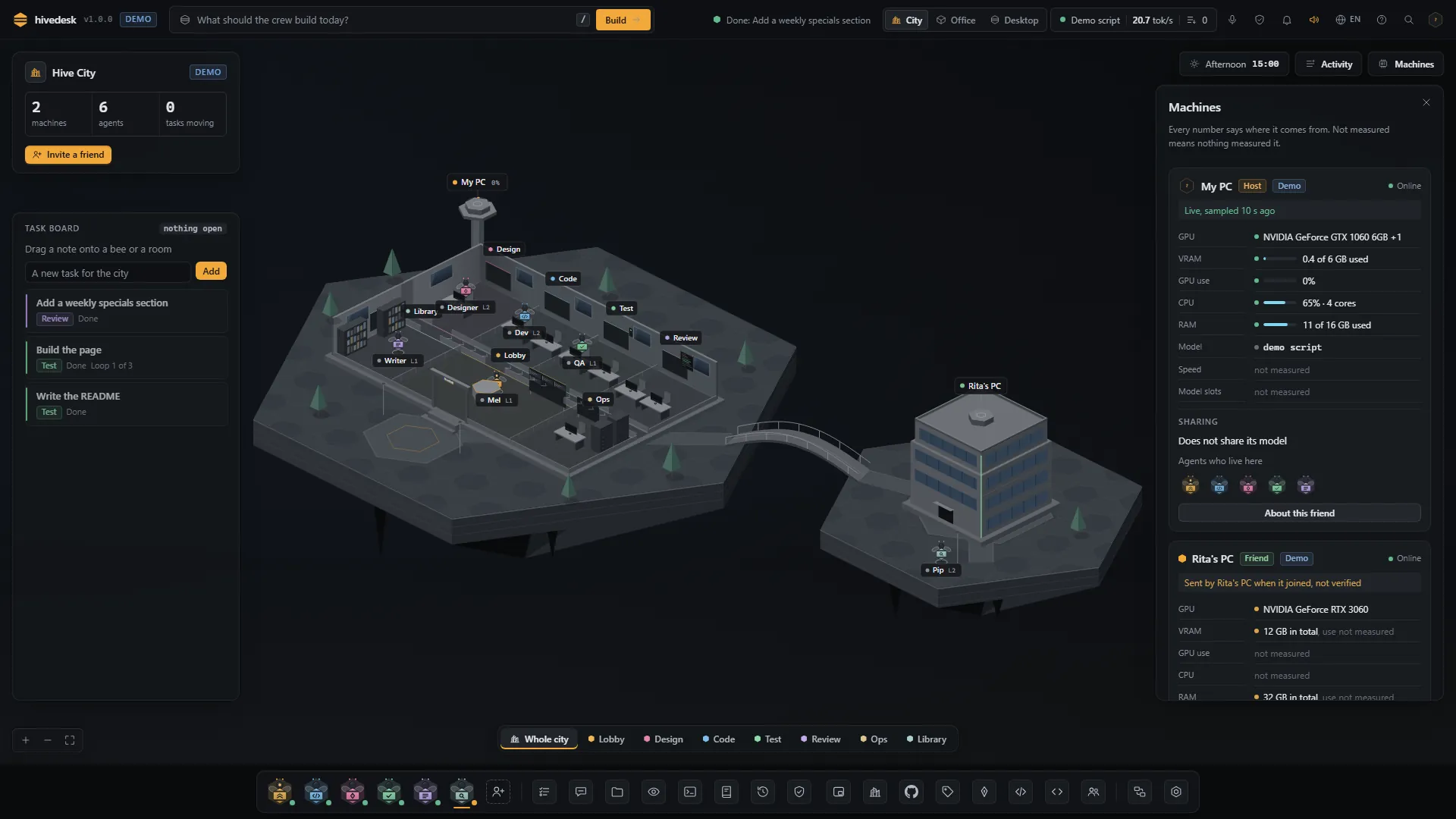
Task: Click the orange Build button
Action: (623, 20)
